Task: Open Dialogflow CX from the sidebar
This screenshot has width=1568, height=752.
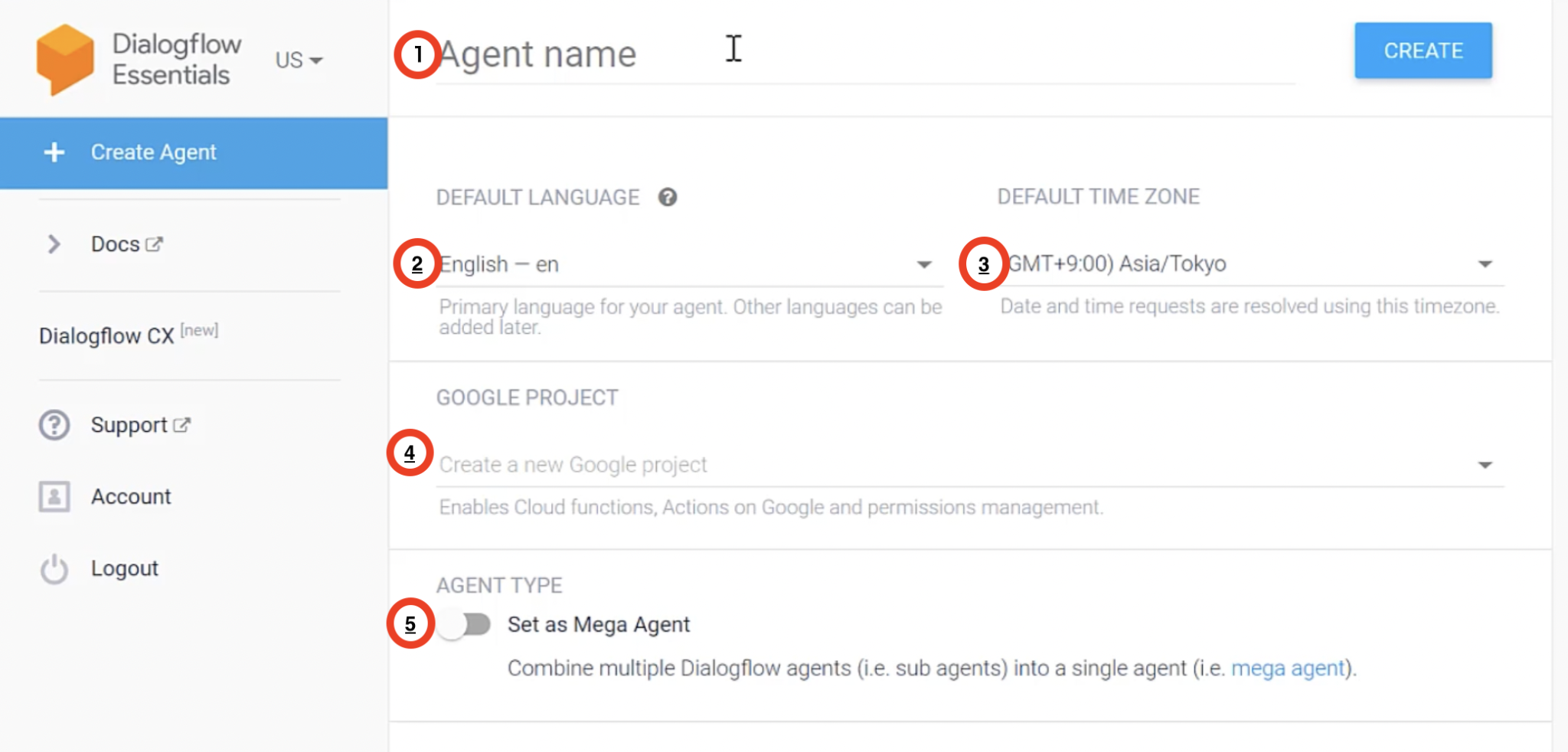Action: (x=108, y=335)
